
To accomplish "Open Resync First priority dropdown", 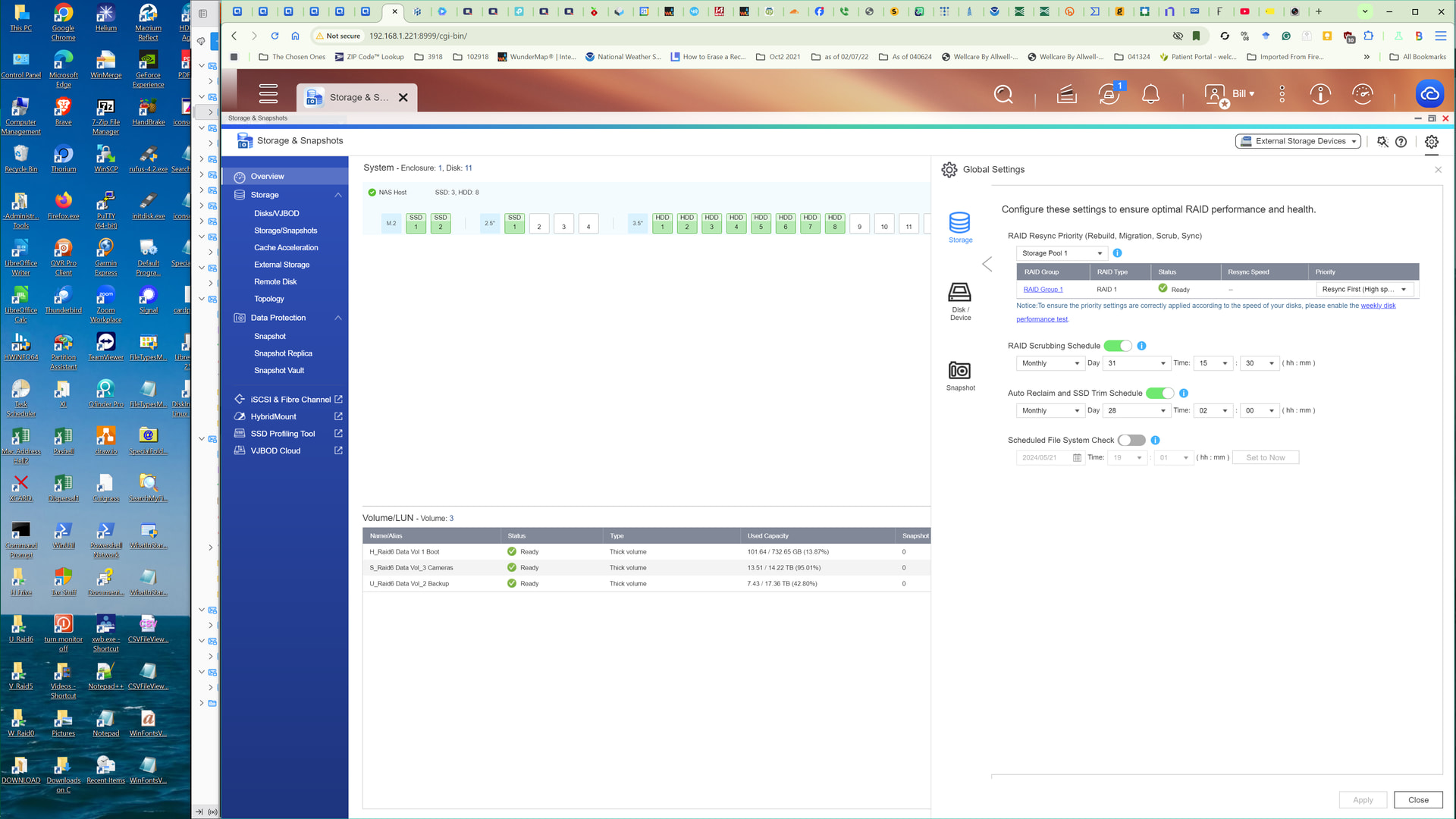I will pyautogui.click(x=1364, y=290).
